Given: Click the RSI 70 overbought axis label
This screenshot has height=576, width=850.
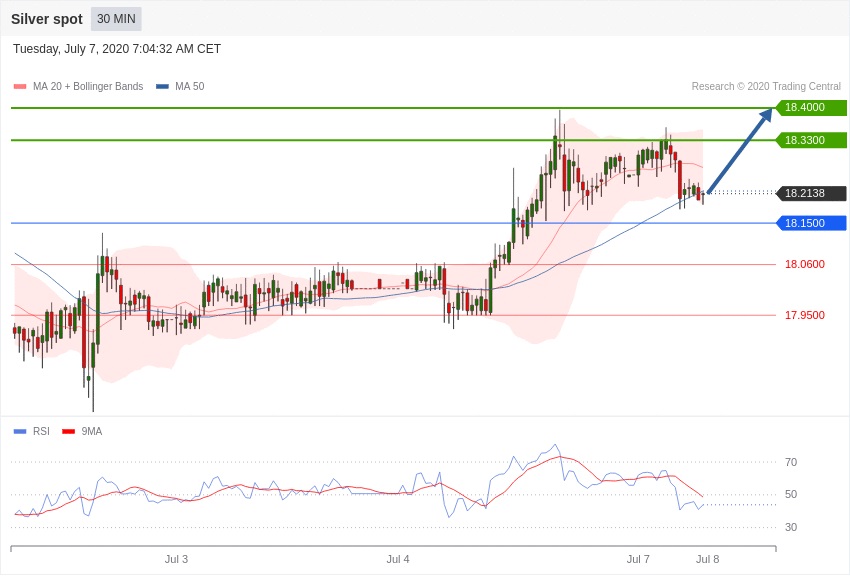Looking at the screenshot, I should click(x=791, y=462).
